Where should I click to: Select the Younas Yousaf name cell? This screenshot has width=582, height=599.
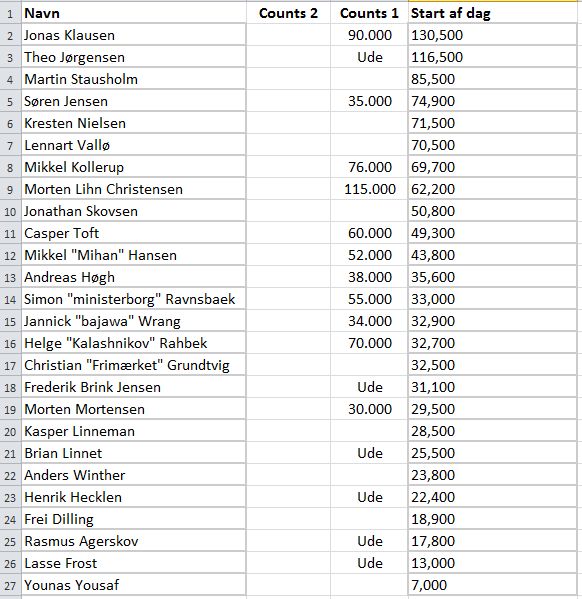(133, 585)
